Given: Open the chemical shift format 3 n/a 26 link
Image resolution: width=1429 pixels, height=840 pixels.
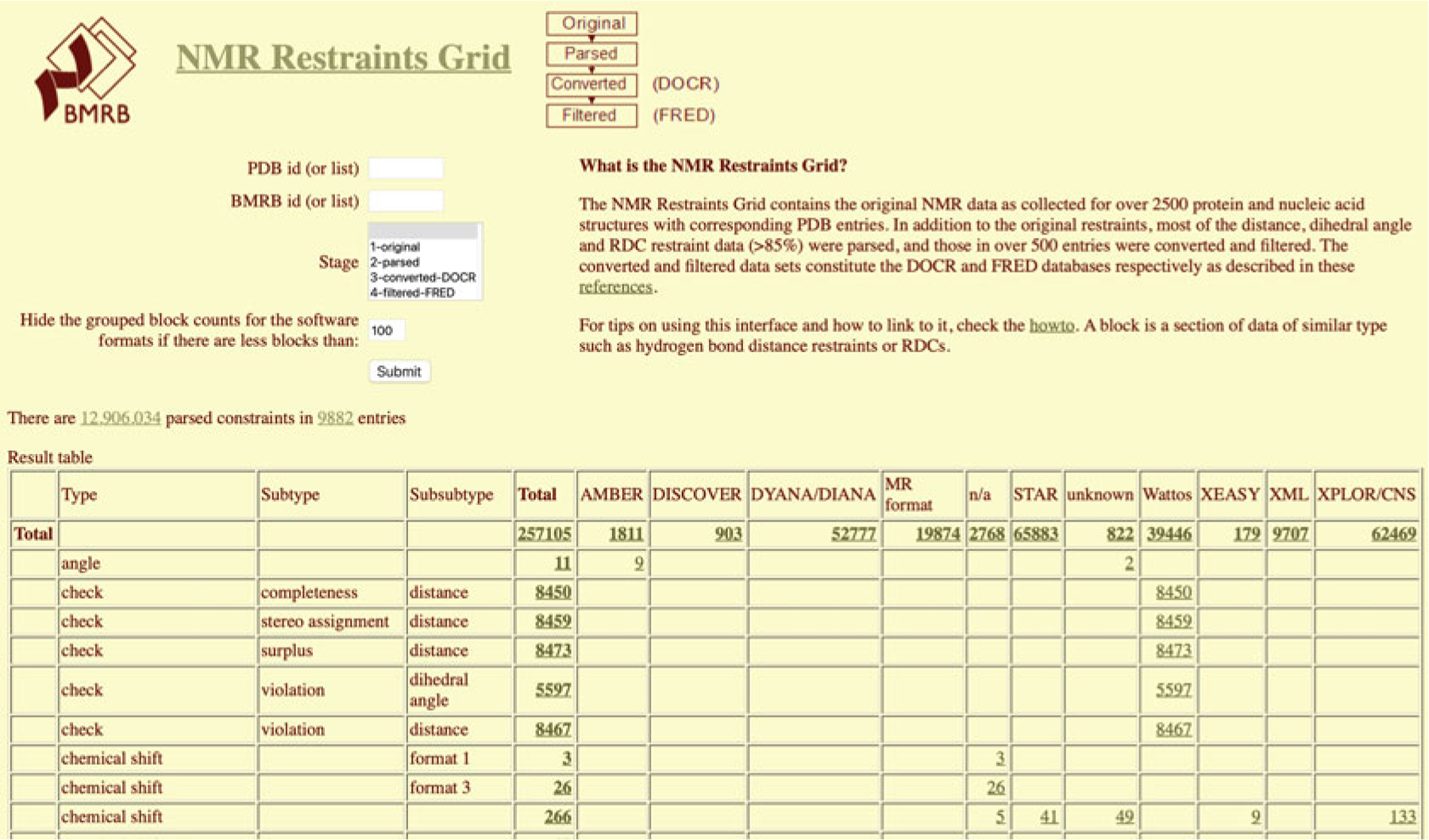Looking at the screenshot, I should tap(996, 788).
